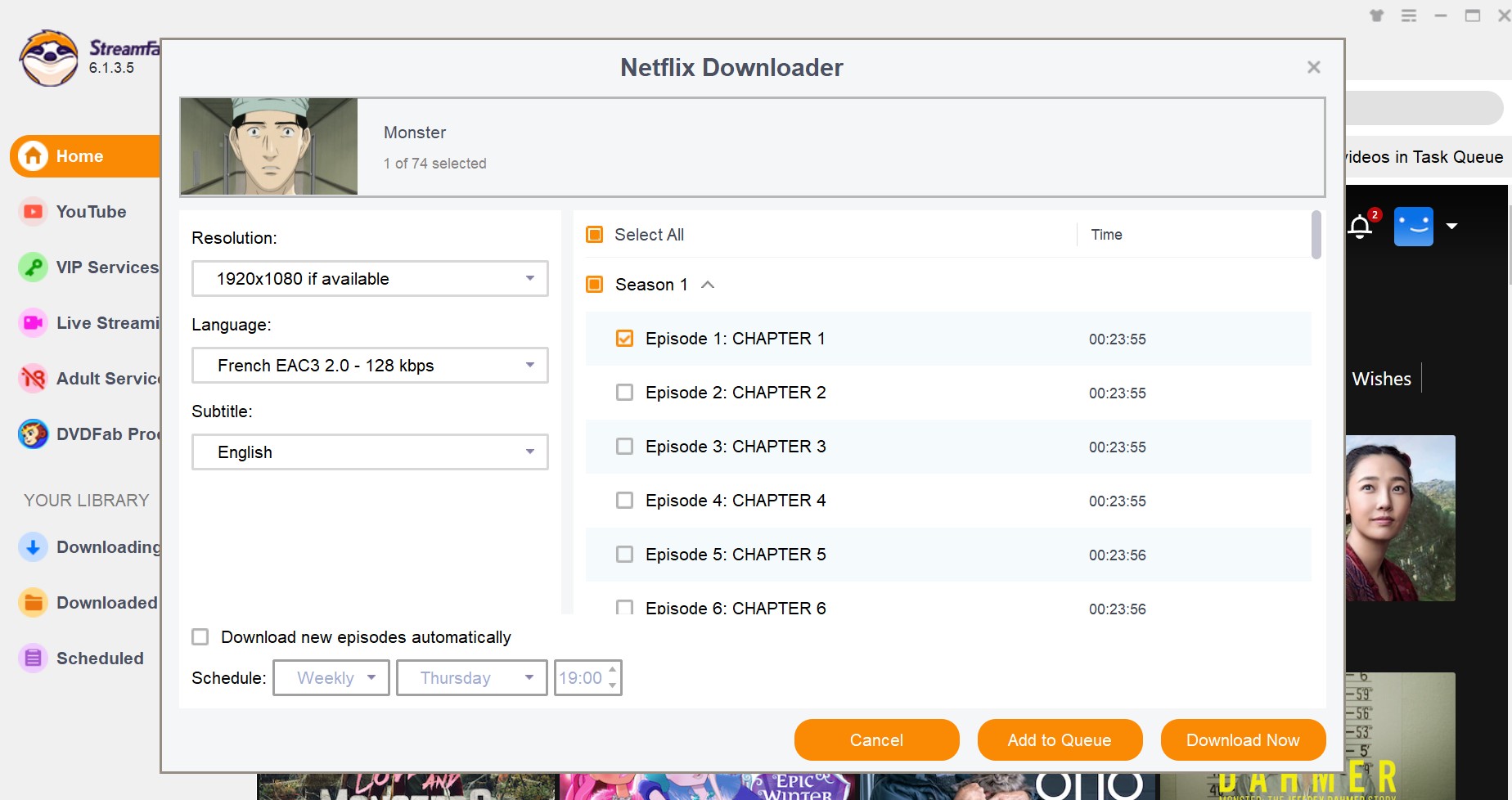Viewport: 1512px width, 800px height.
Task: Open the Resolution dropdown
Action: click(x=370, y=279)
